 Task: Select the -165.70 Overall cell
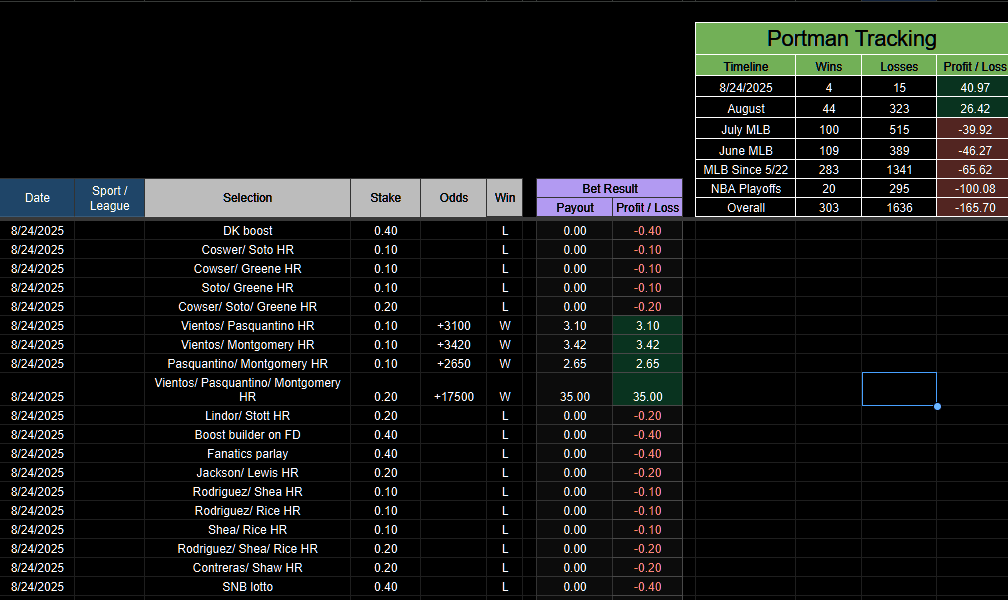(973, 208)
